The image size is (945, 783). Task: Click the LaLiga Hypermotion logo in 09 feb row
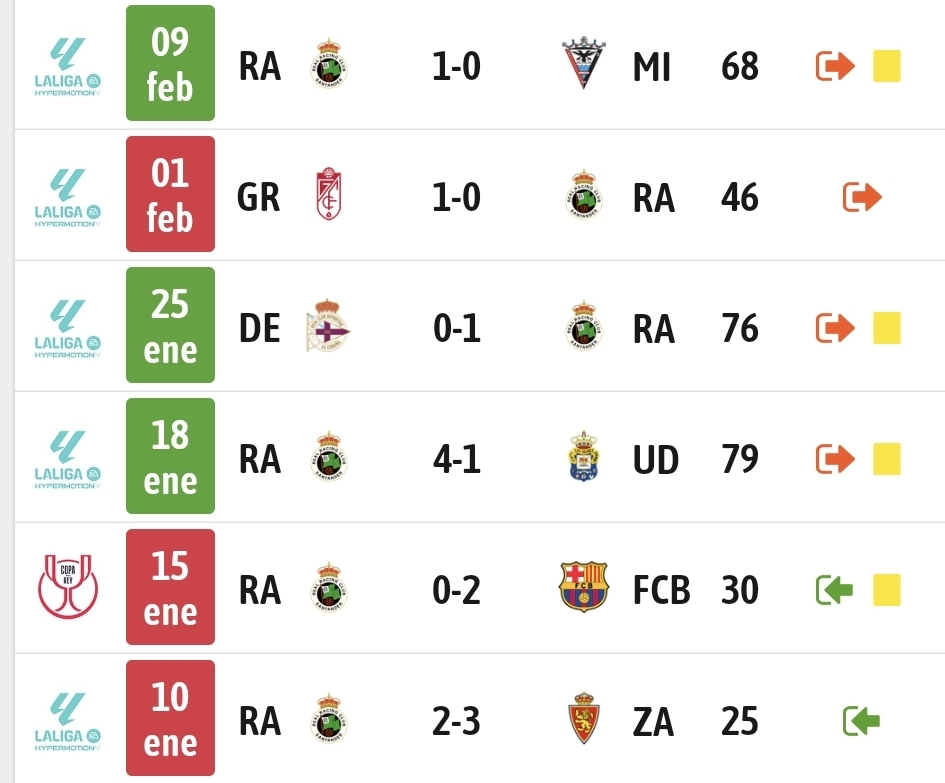67,66
